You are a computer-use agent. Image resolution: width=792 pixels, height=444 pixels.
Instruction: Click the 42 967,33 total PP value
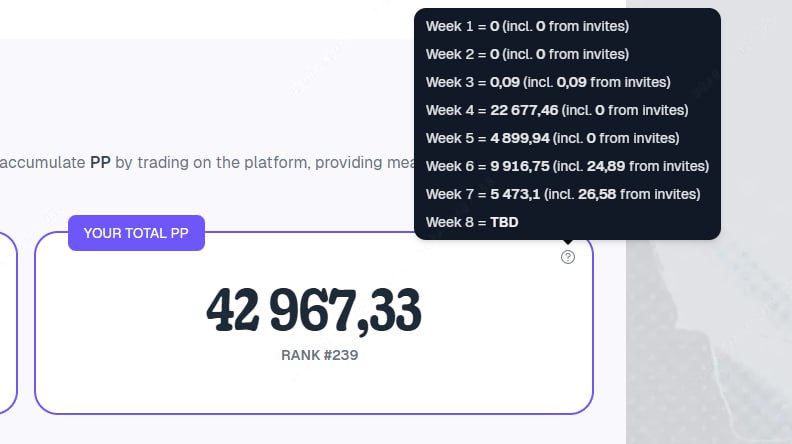314,310
